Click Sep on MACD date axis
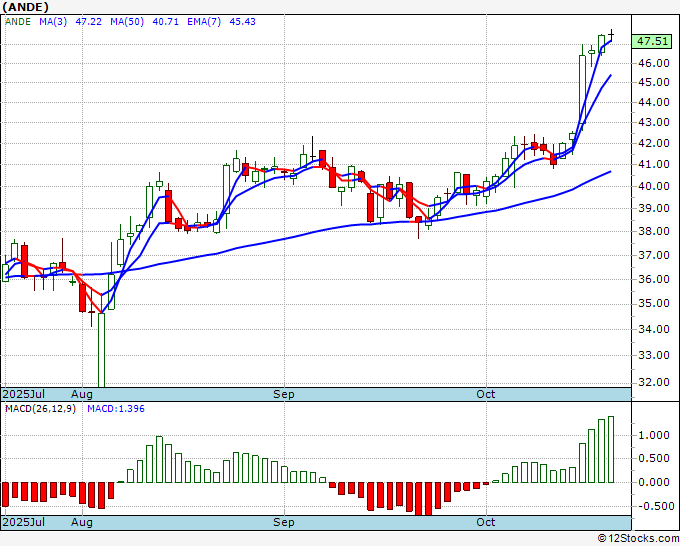This screenshot has width=680, height=546. tap(284, 522)
